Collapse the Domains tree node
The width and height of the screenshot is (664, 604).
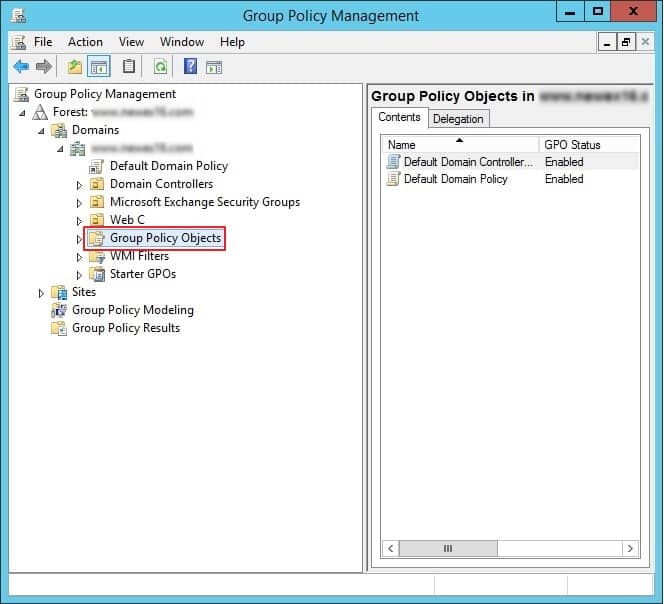41,131
